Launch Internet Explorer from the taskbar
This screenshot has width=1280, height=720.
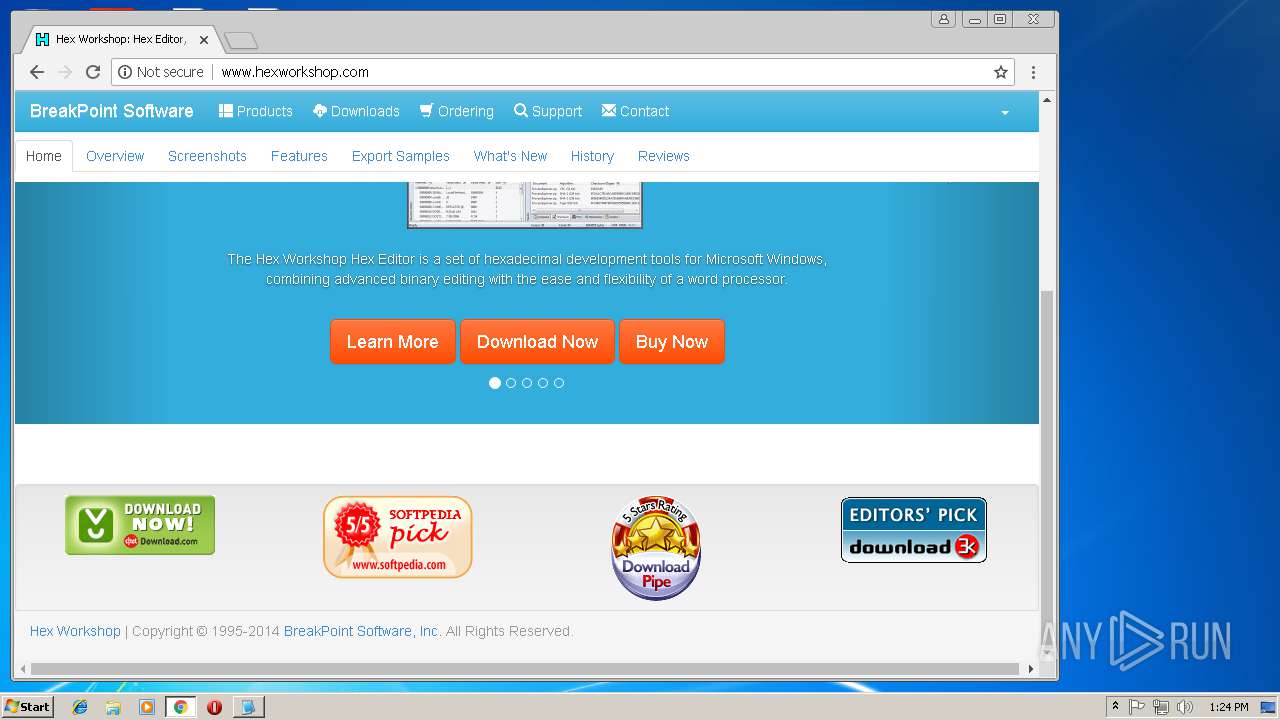[80, 707]
